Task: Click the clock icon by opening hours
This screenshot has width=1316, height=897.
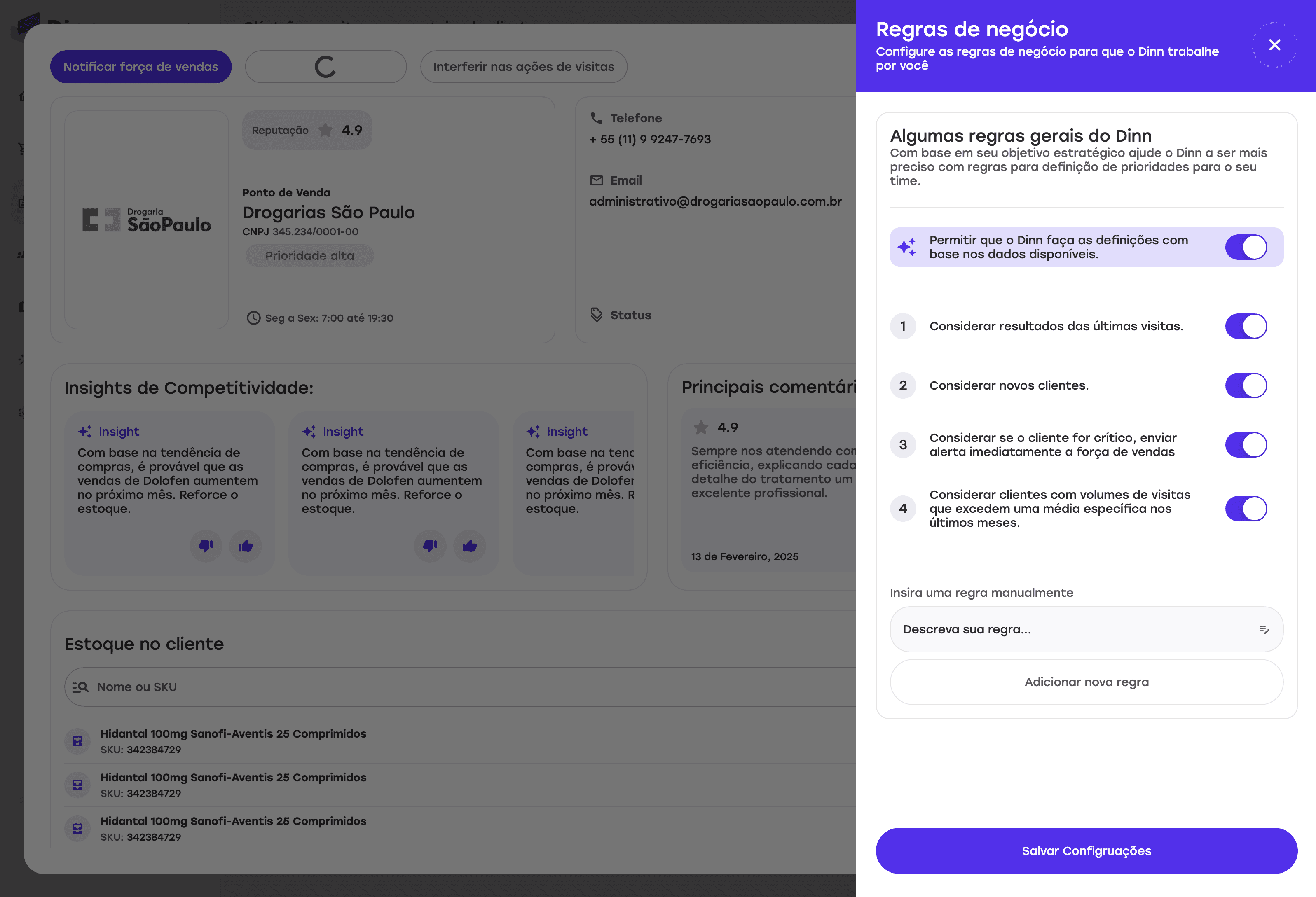Action: 253,318
